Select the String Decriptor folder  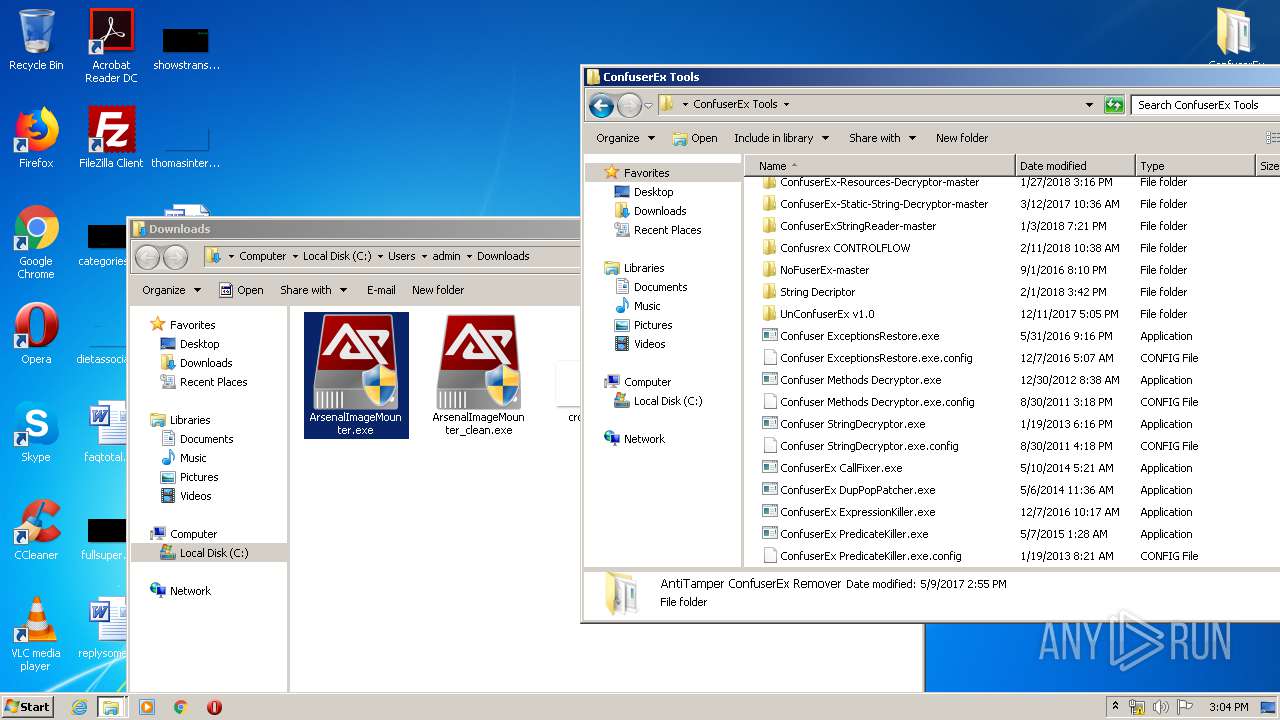(x=817, y=292)
